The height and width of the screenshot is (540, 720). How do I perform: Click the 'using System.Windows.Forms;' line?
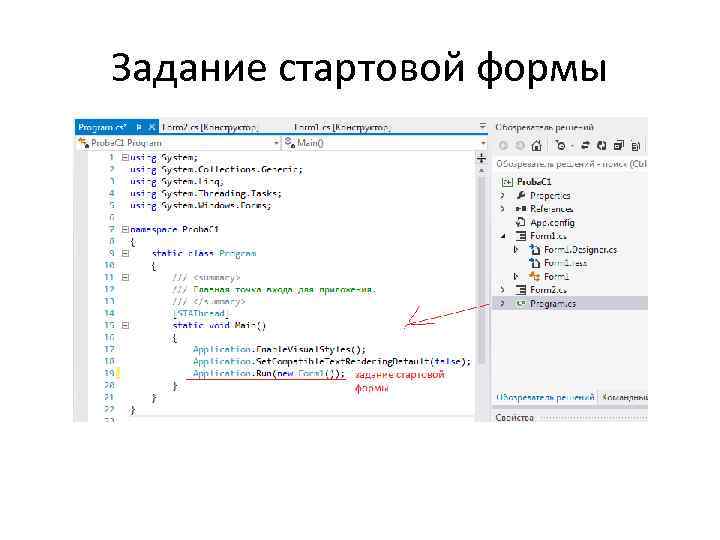pyautogui.click(x=201, y=205)
